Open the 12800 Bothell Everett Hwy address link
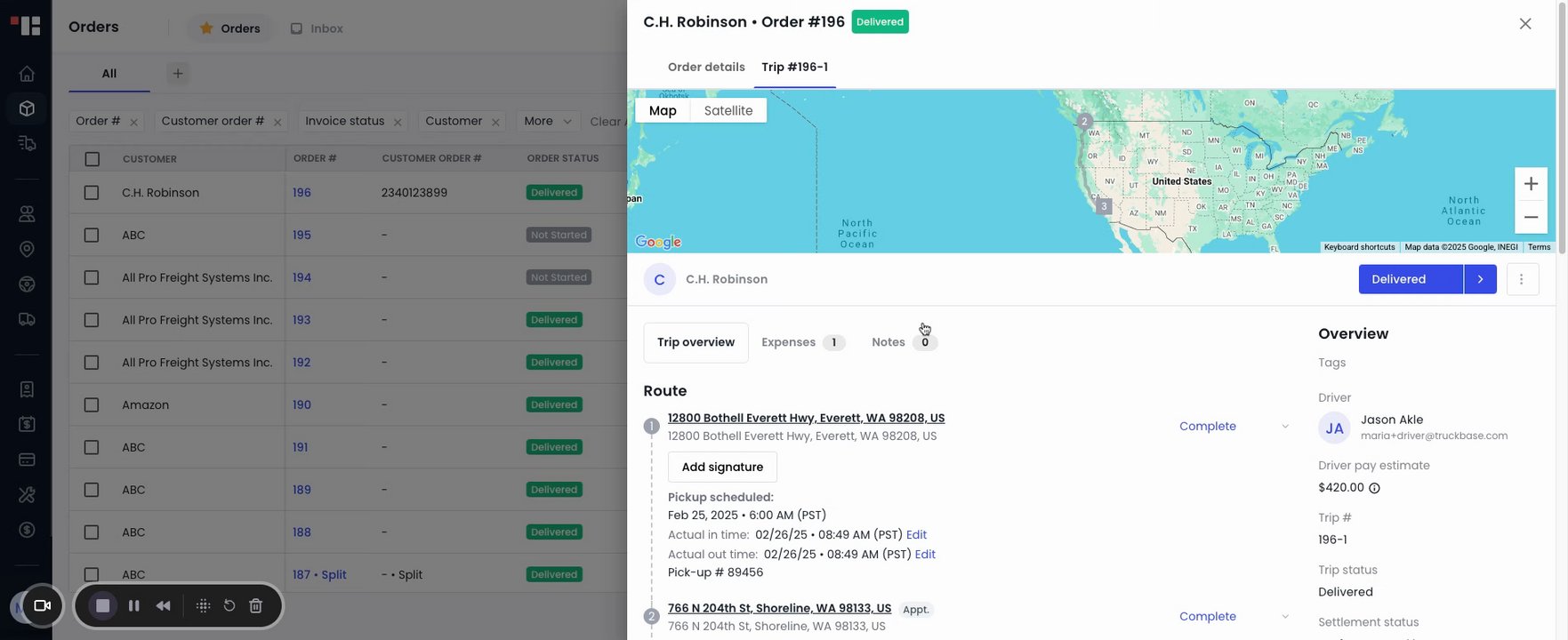This screenshot has height=640, width=1568. click(806, 419)
